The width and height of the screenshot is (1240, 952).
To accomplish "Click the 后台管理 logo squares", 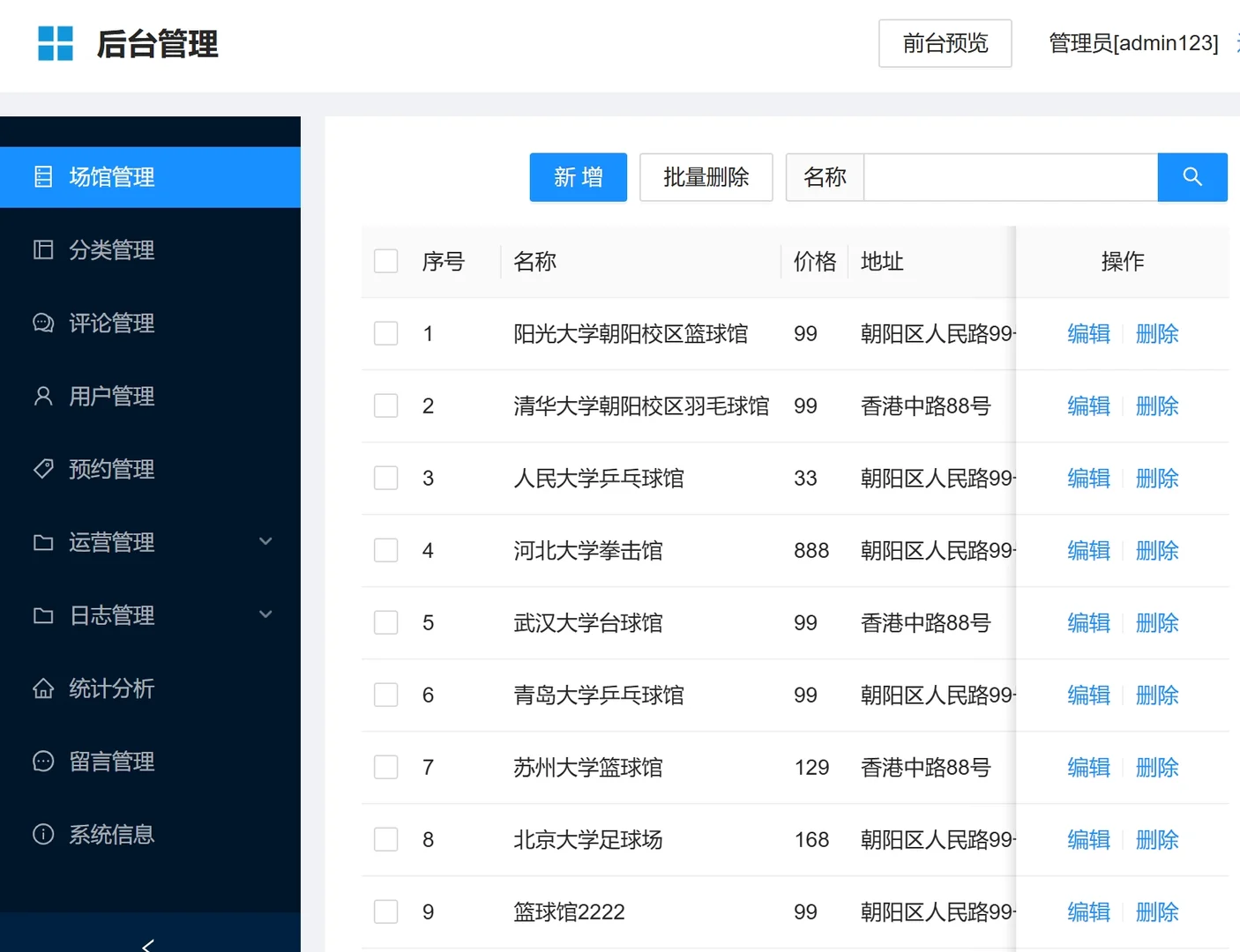I will click(56, 42).
